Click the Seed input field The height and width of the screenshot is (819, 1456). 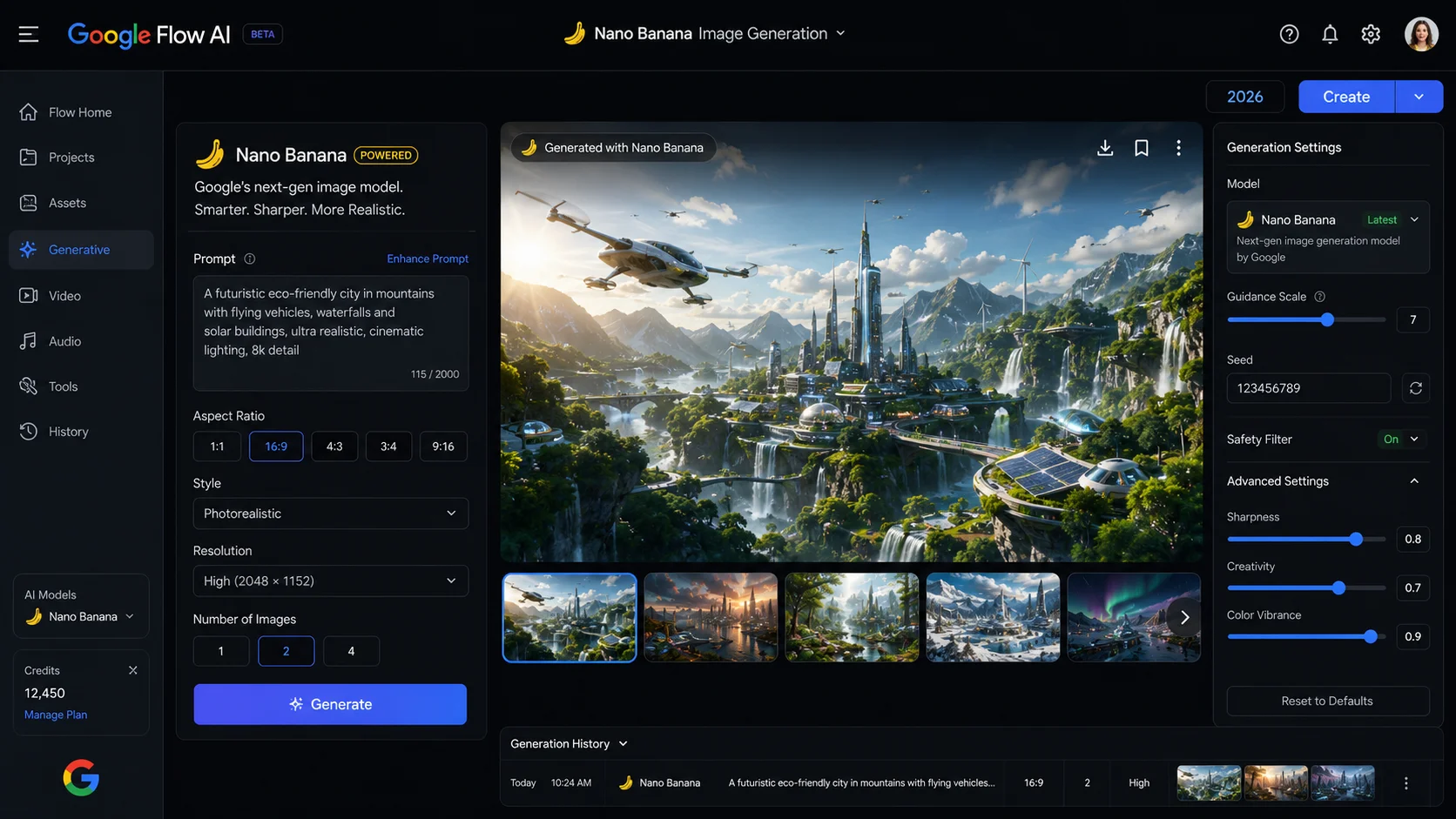tap(1309, 388)
